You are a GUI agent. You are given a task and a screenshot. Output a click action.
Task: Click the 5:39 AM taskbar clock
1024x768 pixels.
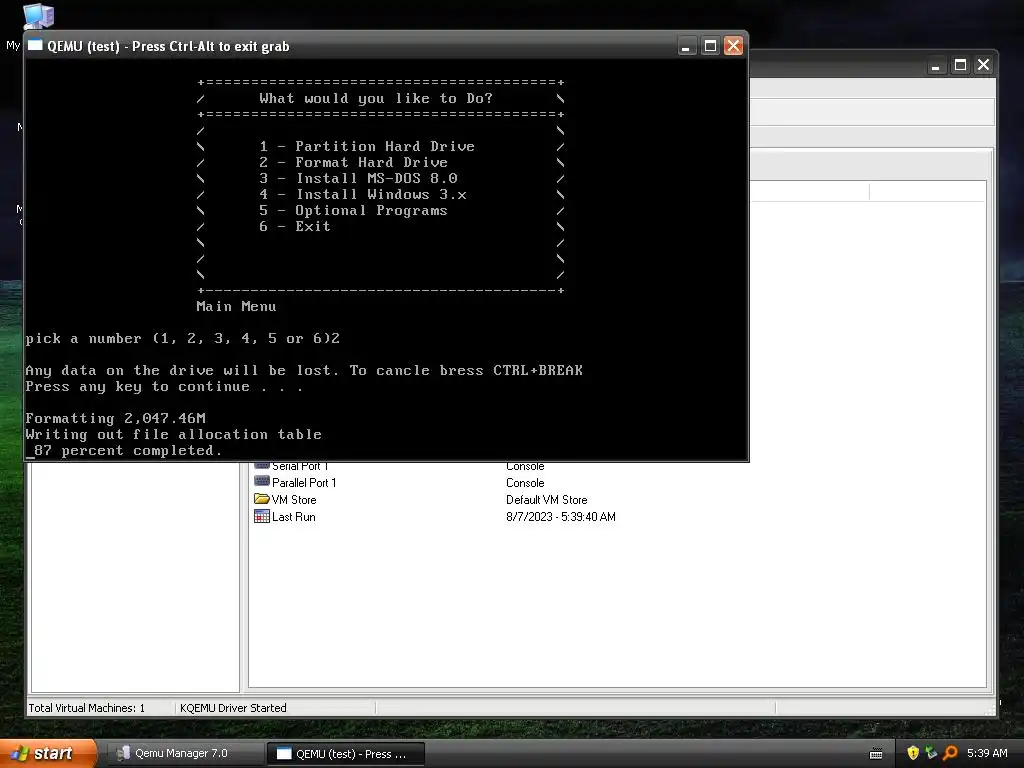coord(987,753)
